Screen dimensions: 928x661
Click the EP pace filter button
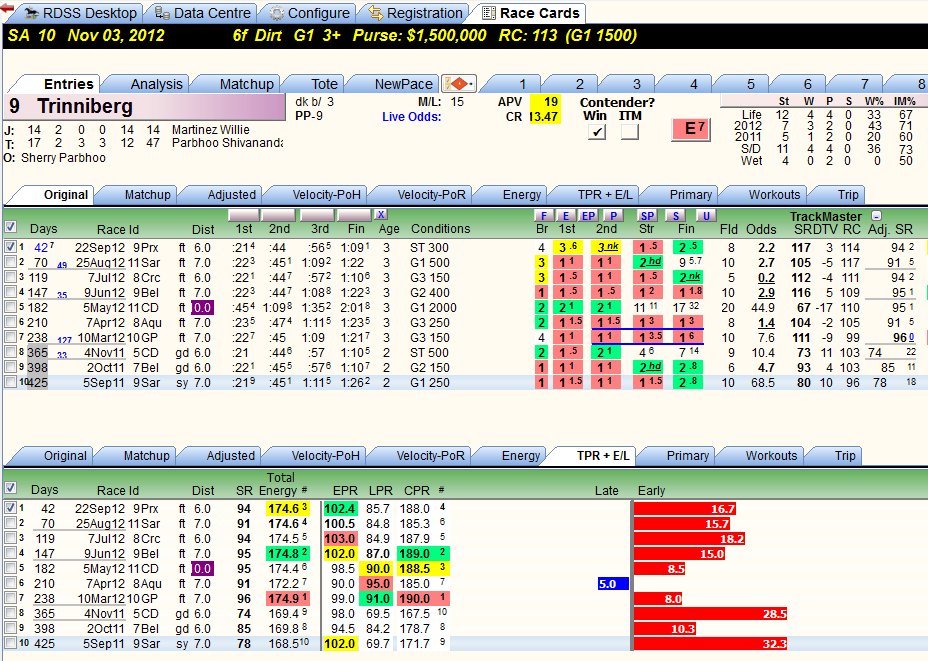pos(588,215)
